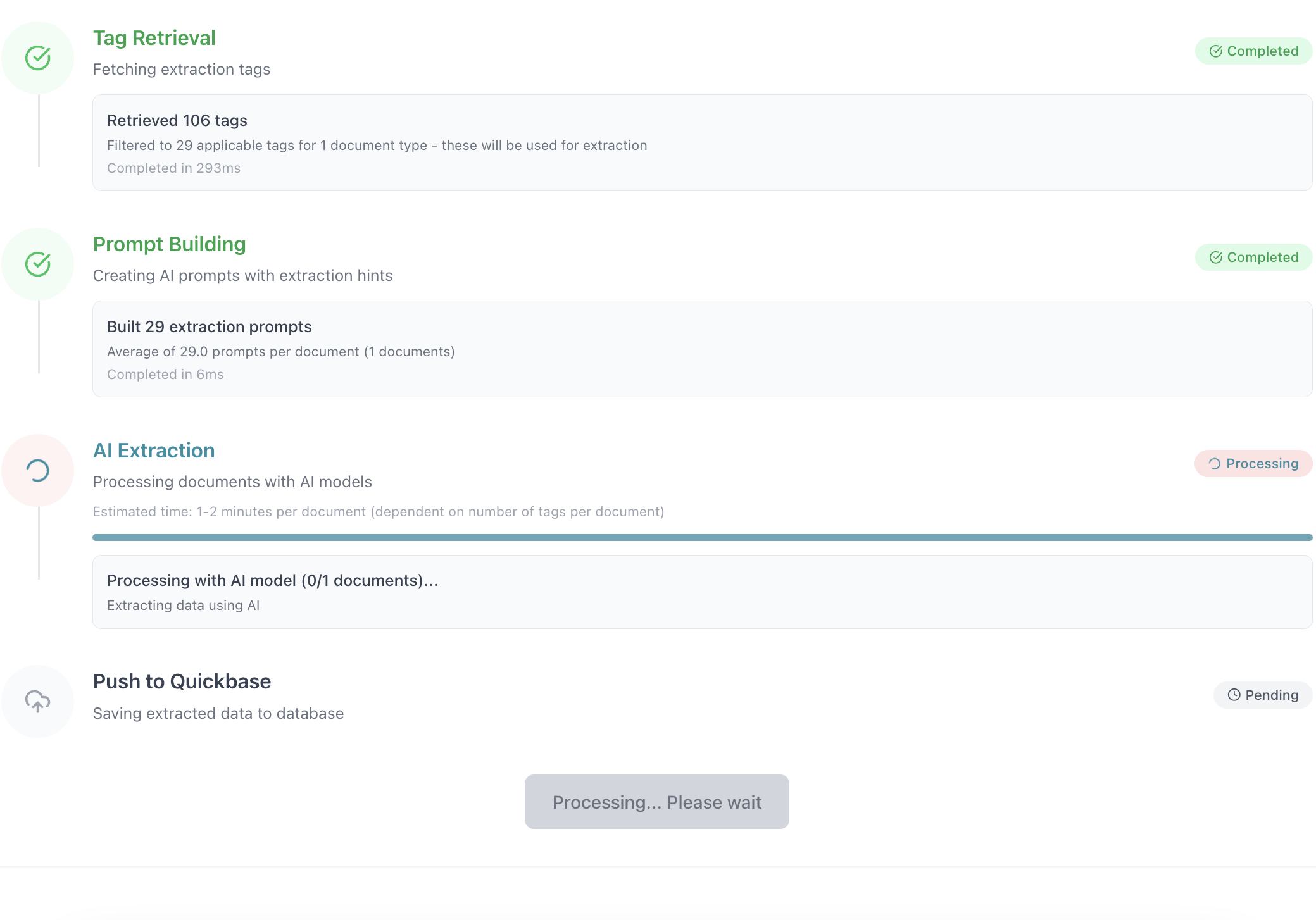Click the Tag Retrieval Completed status badge

click(1253, 51)
